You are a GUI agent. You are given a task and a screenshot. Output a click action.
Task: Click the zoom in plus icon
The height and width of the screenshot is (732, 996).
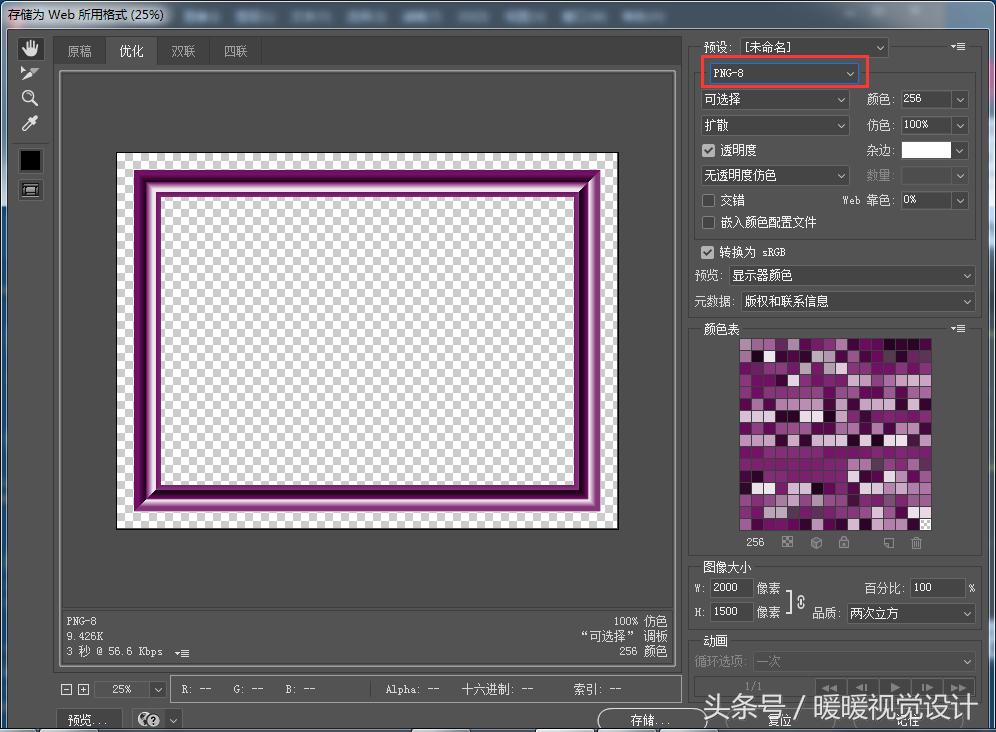pos(84,689)
